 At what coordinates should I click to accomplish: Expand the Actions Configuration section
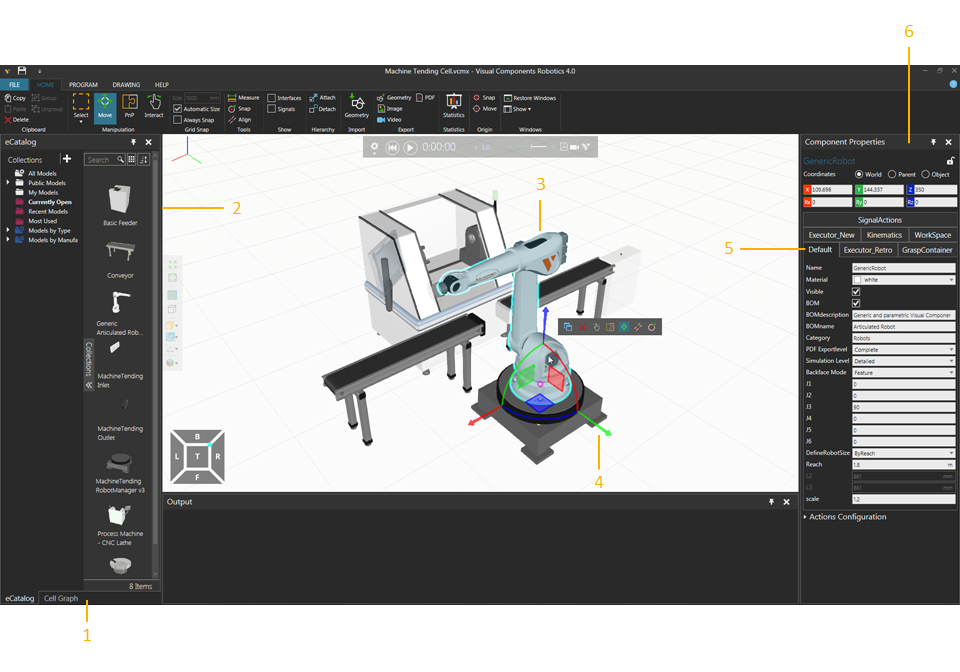point(807,517)
